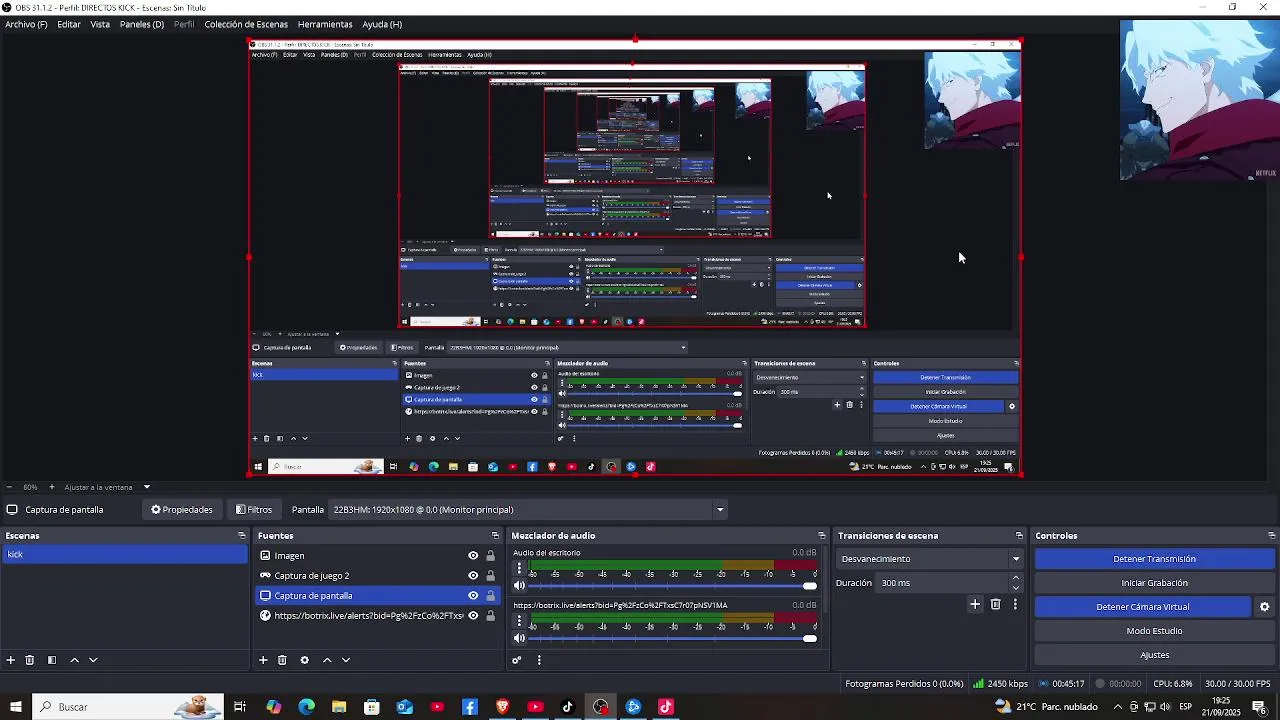1280x720 pixels.
Task: Open Windows Start button
Action: (x=15, y=707)
